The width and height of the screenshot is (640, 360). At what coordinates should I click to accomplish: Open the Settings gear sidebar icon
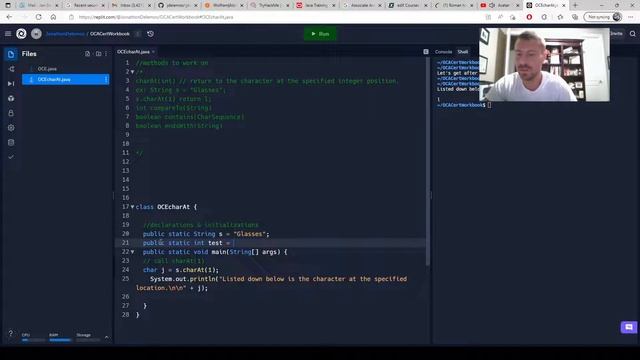[x=11, y=128]
